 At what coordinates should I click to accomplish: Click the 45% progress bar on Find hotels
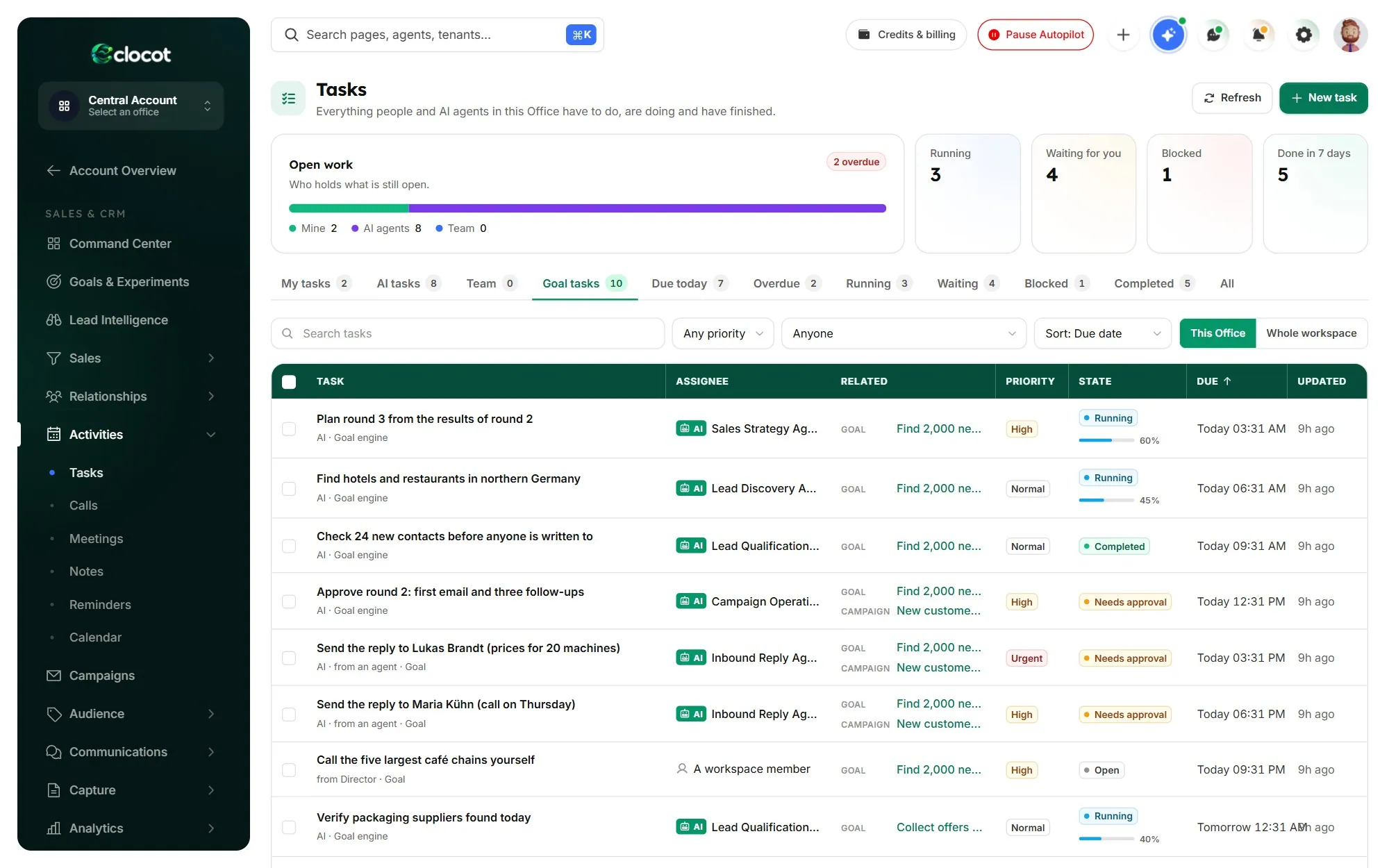pos(1106,500)
